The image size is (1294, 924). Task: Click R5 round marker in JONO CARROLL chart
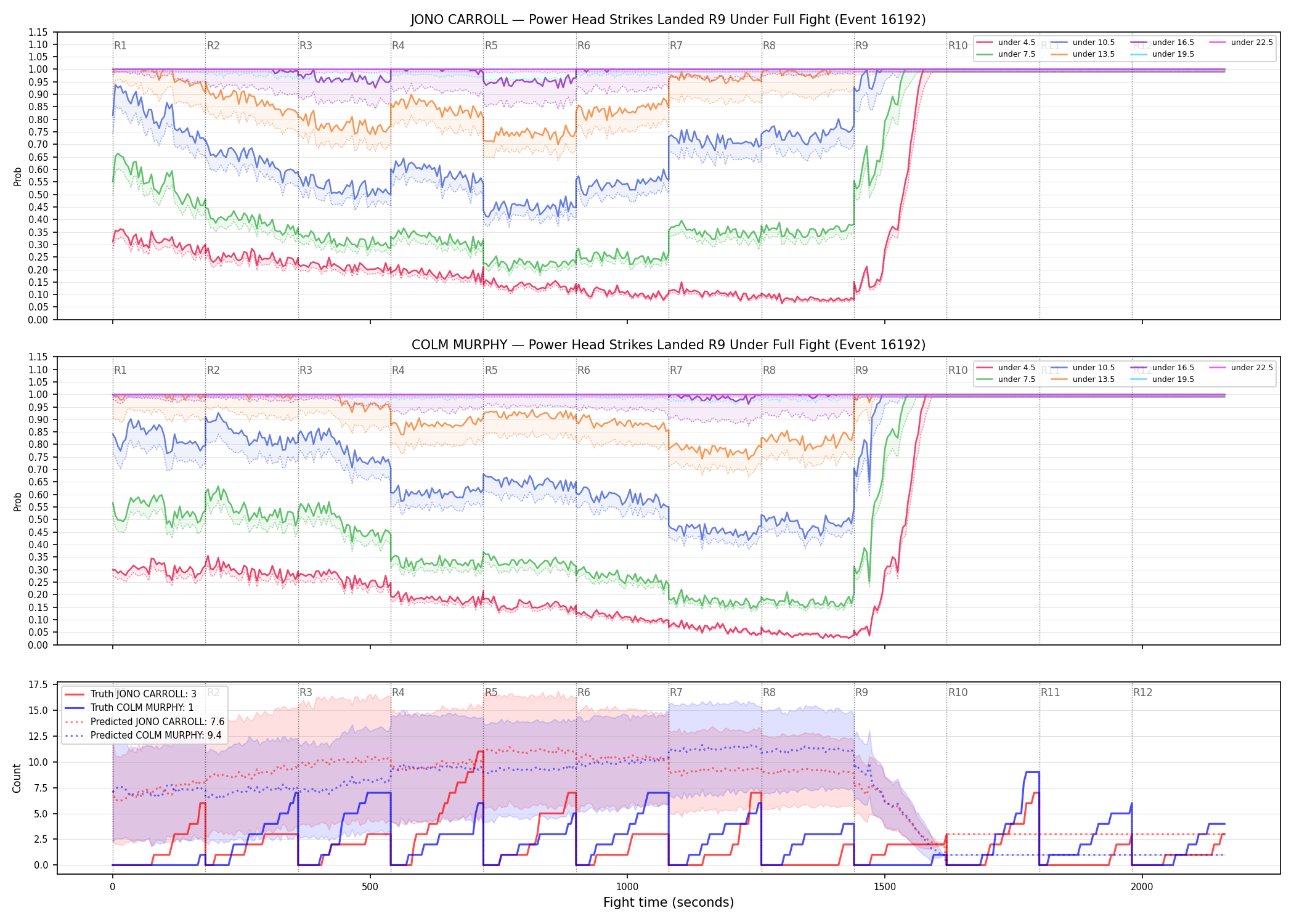491,46
